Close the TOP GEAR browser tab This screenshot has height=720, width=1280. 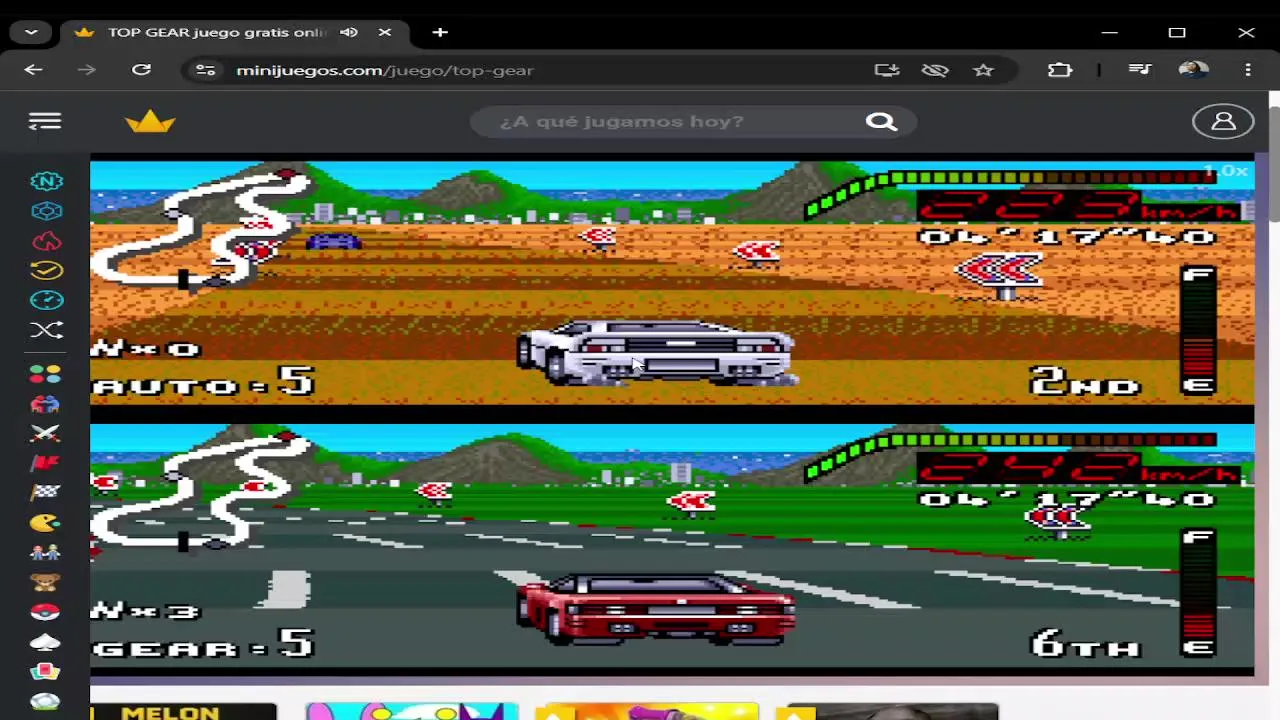[x=385, y=32]
